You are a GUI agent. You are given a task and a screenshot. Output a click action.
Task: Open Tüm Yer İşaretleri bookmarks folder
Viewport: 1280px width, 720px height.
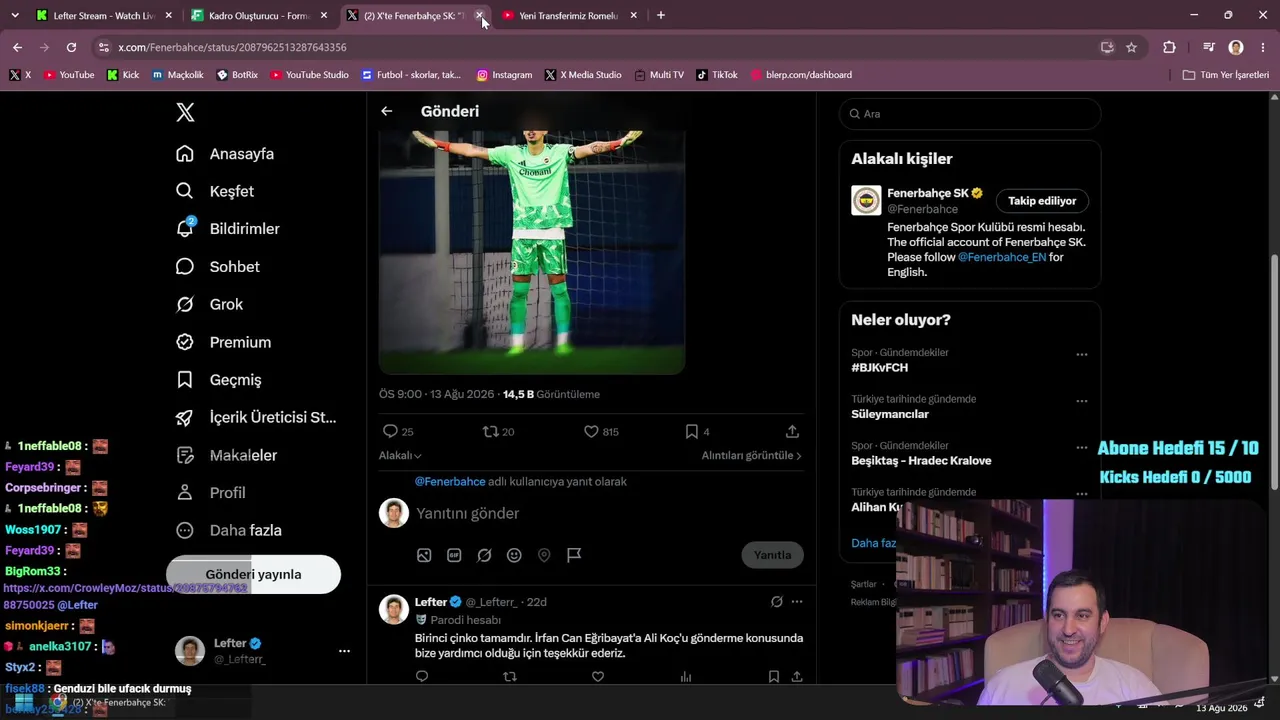pos(1226,75)
